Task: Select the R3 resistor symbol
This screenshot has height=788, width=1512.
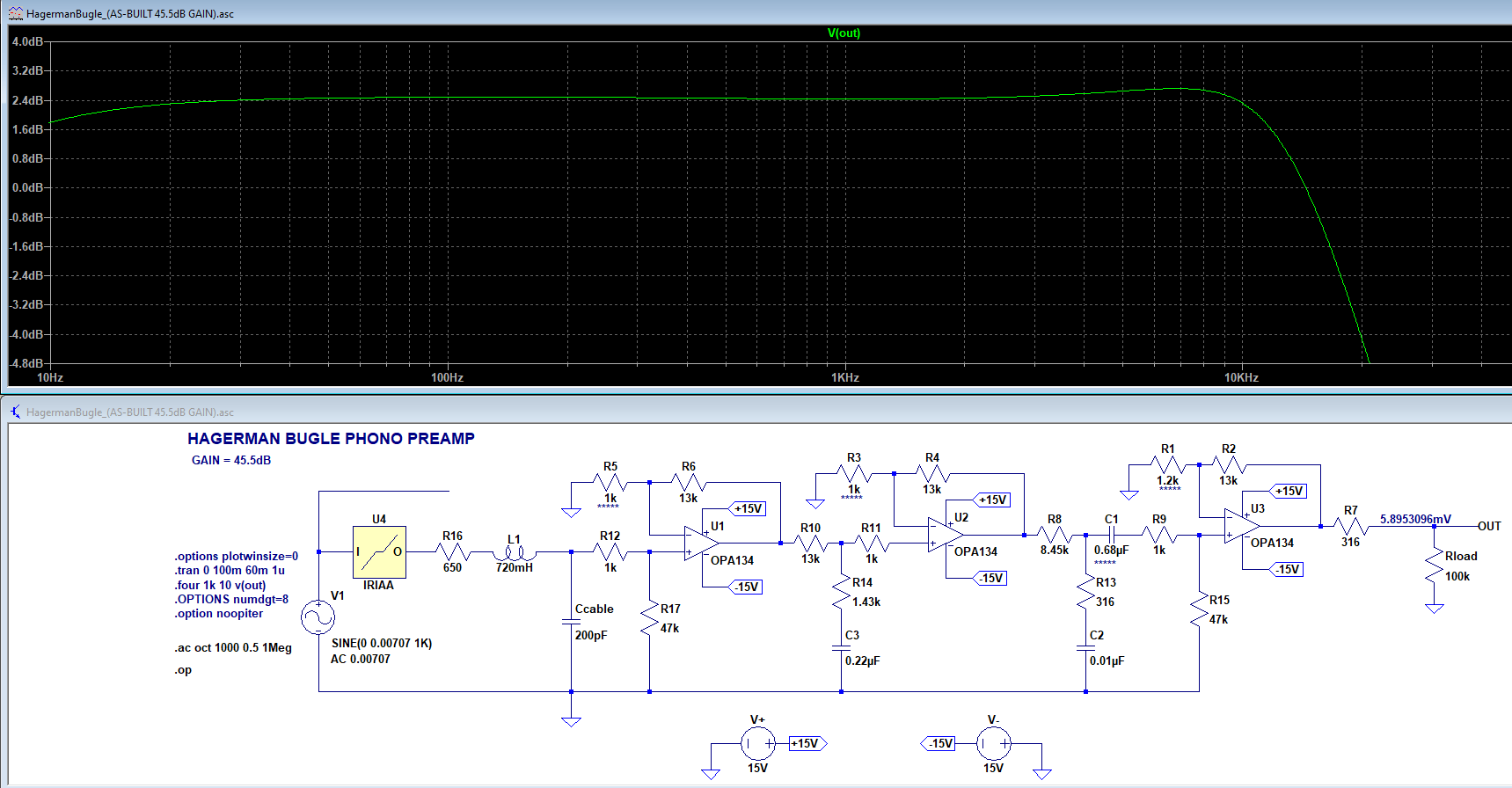Action: (x=854, y=473)
